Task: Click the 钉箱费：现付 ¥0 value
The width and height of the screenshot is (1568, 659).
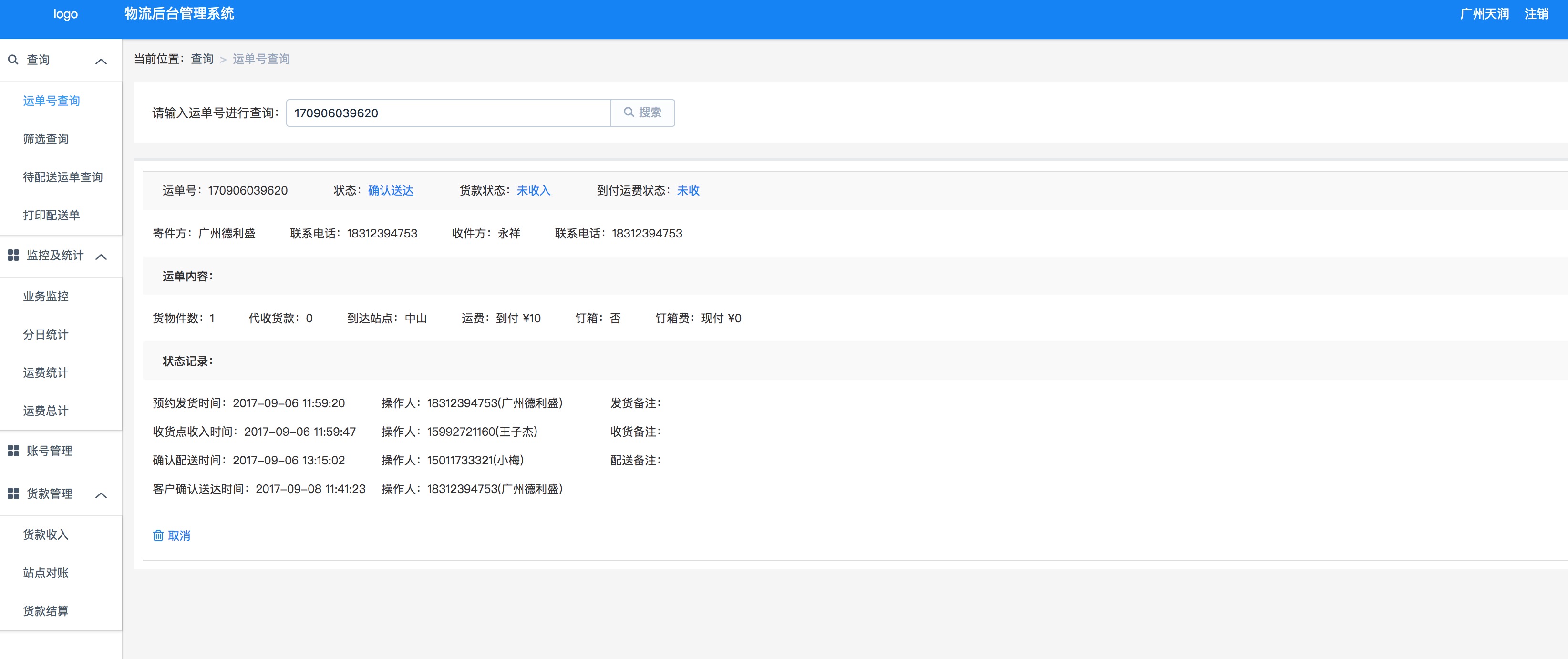Action: (x=698, y=318)
